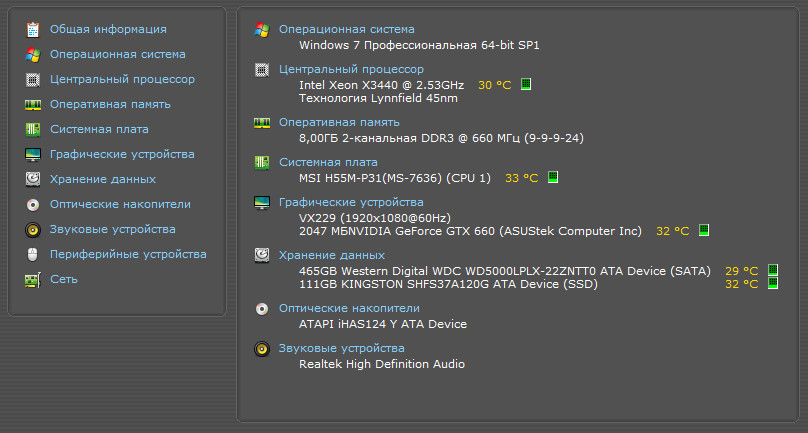Screen dimensions: 808x433
Task: Click the hard drive icon beside Хранение данных
Action: (33, 179)
